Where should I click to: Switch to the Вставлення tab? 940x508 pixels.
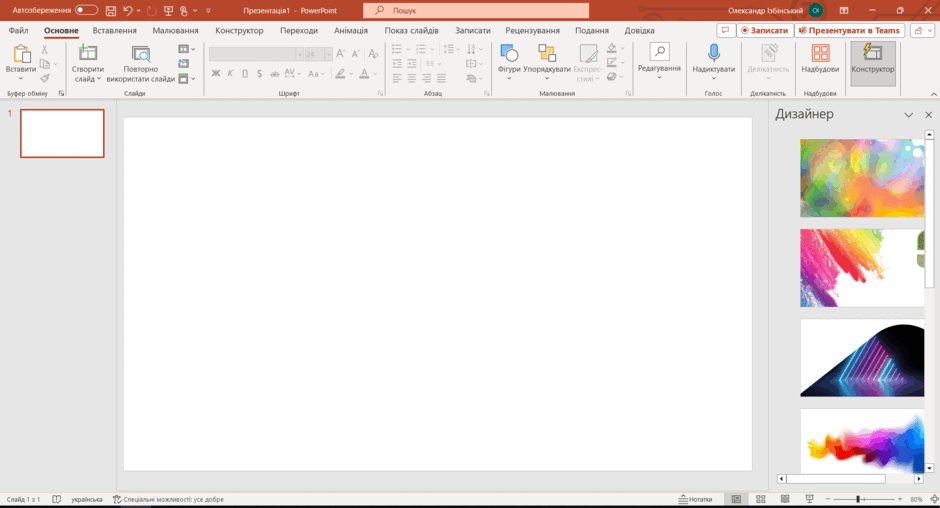pyautogui.click(x=115, y=31)
